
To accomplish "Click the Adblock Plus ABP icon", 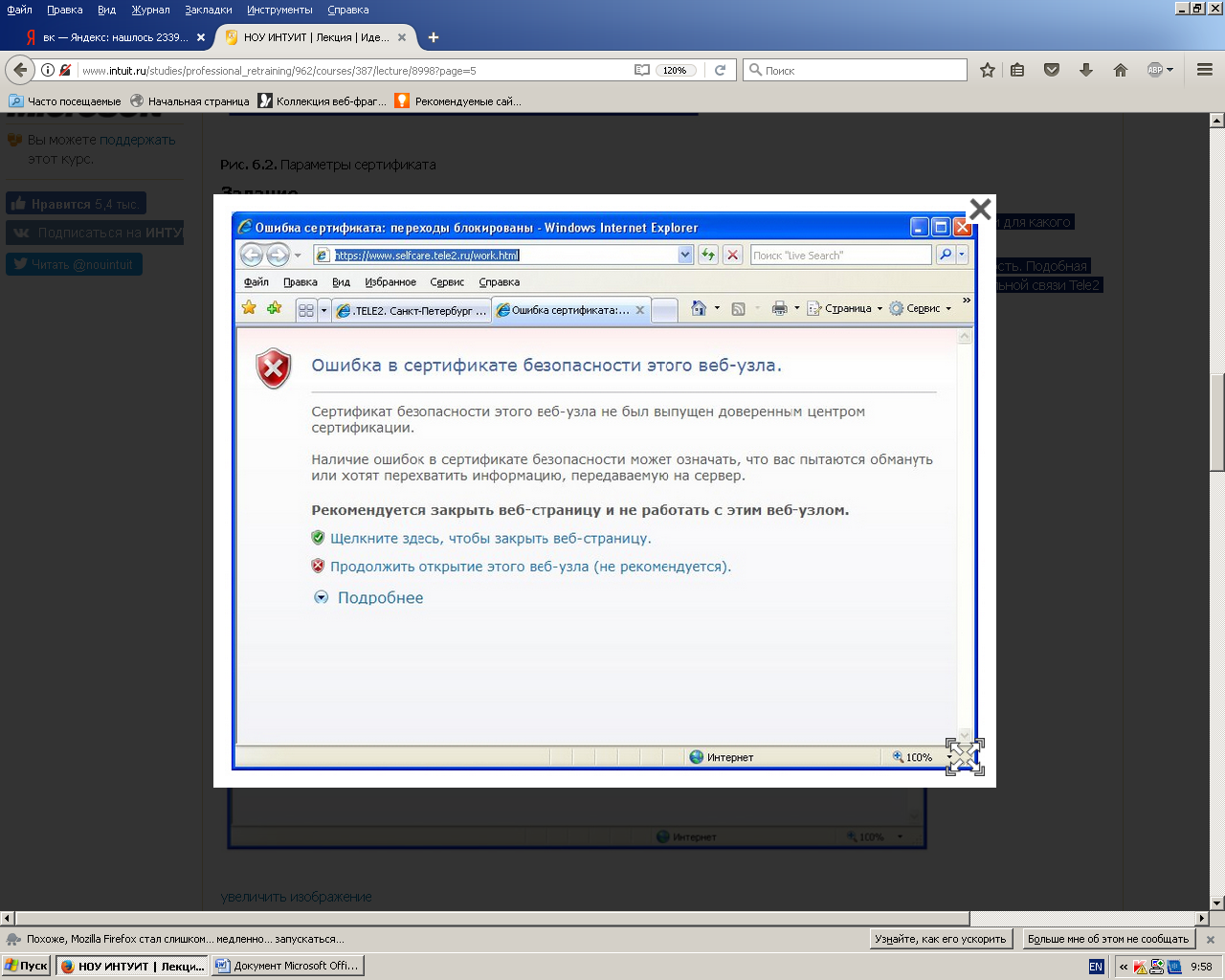I will (x=1155, y=70).
